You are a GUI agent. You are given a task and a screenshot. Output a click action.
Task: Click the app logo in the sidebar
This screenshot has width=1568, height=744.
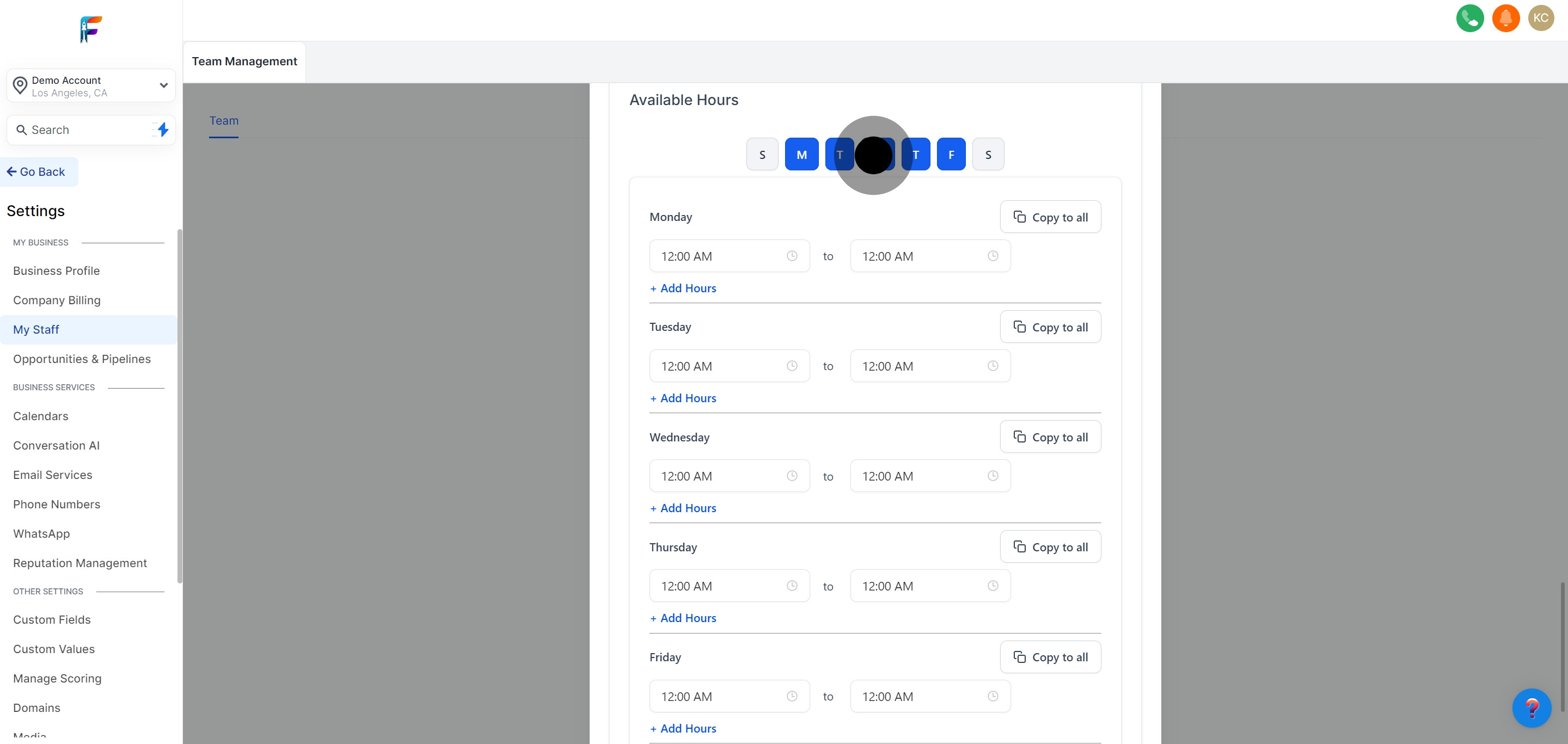pyautogui.click(x=91, y=29)
